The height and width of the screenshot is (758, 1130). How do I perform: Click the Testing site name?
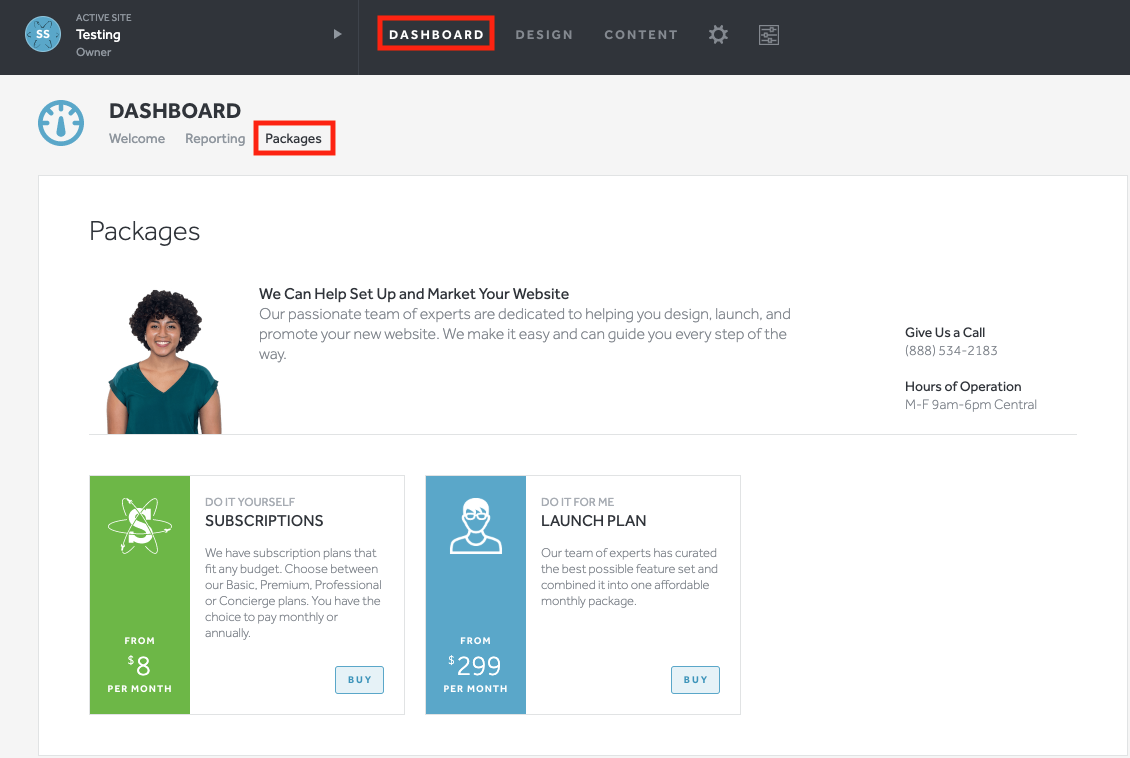click(98, 35)
